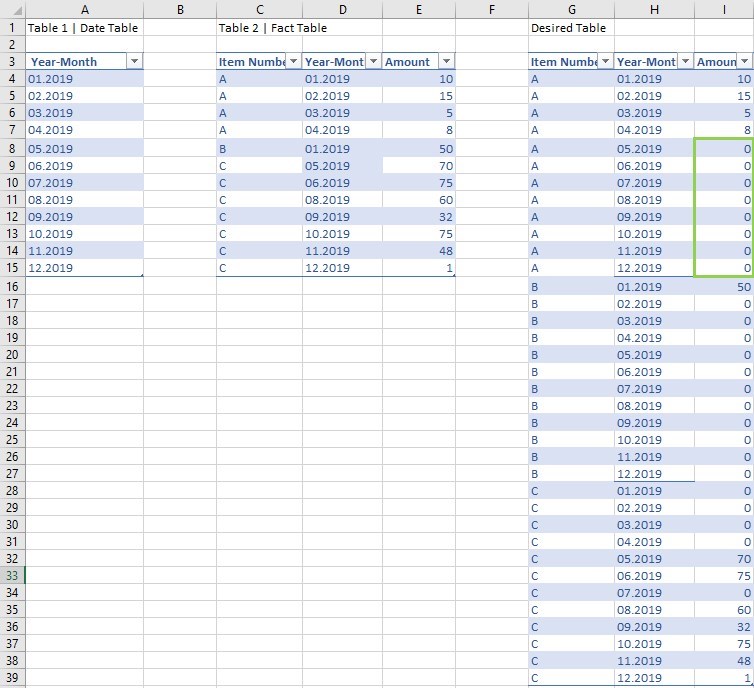Image resolution: width=754 pixels, height=688 pixels.
Task: Select Fact Table amount 8
Action: 419,130
